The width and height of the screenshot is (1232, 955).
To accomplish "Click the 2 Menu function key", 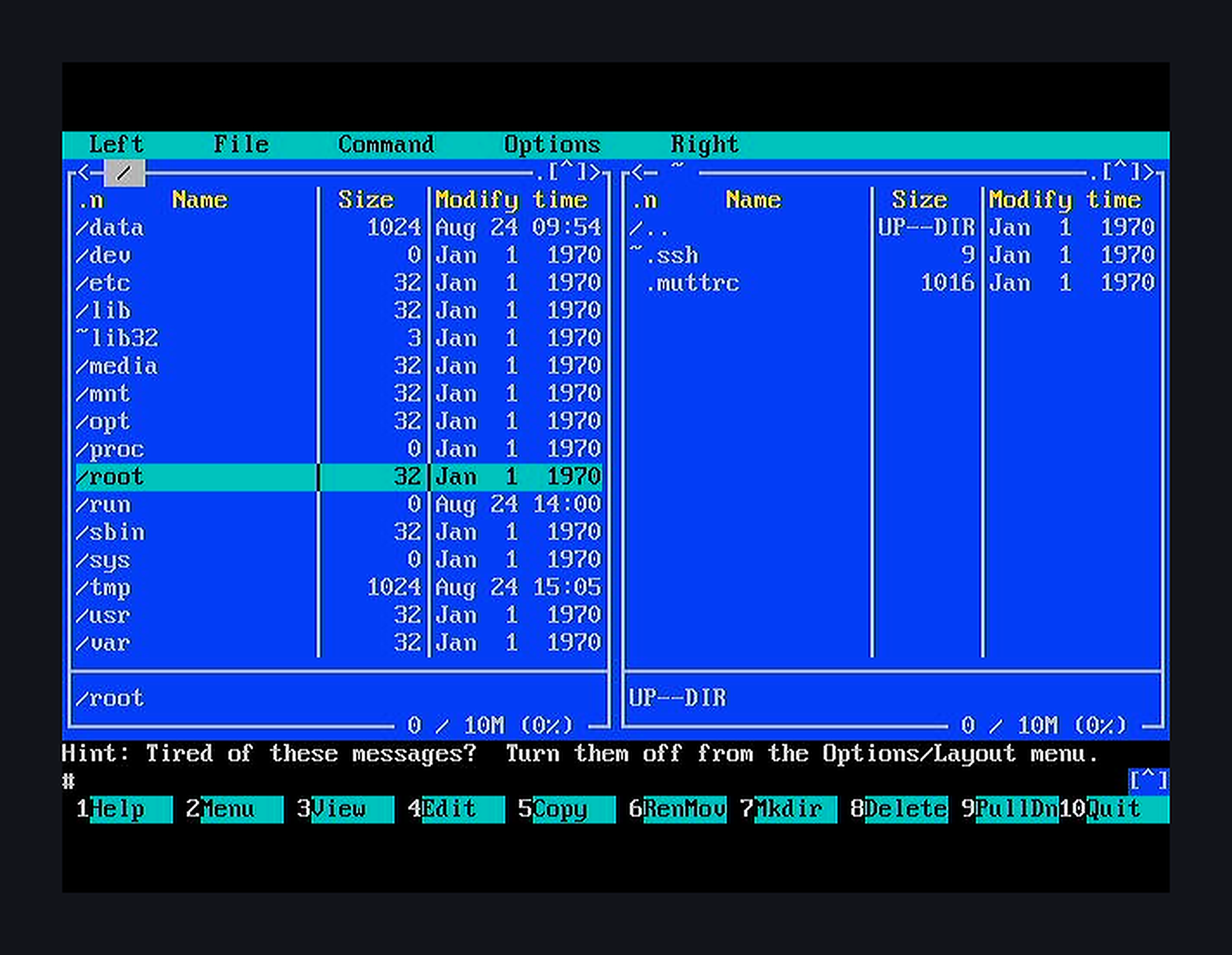I will [x=235, y=809].
